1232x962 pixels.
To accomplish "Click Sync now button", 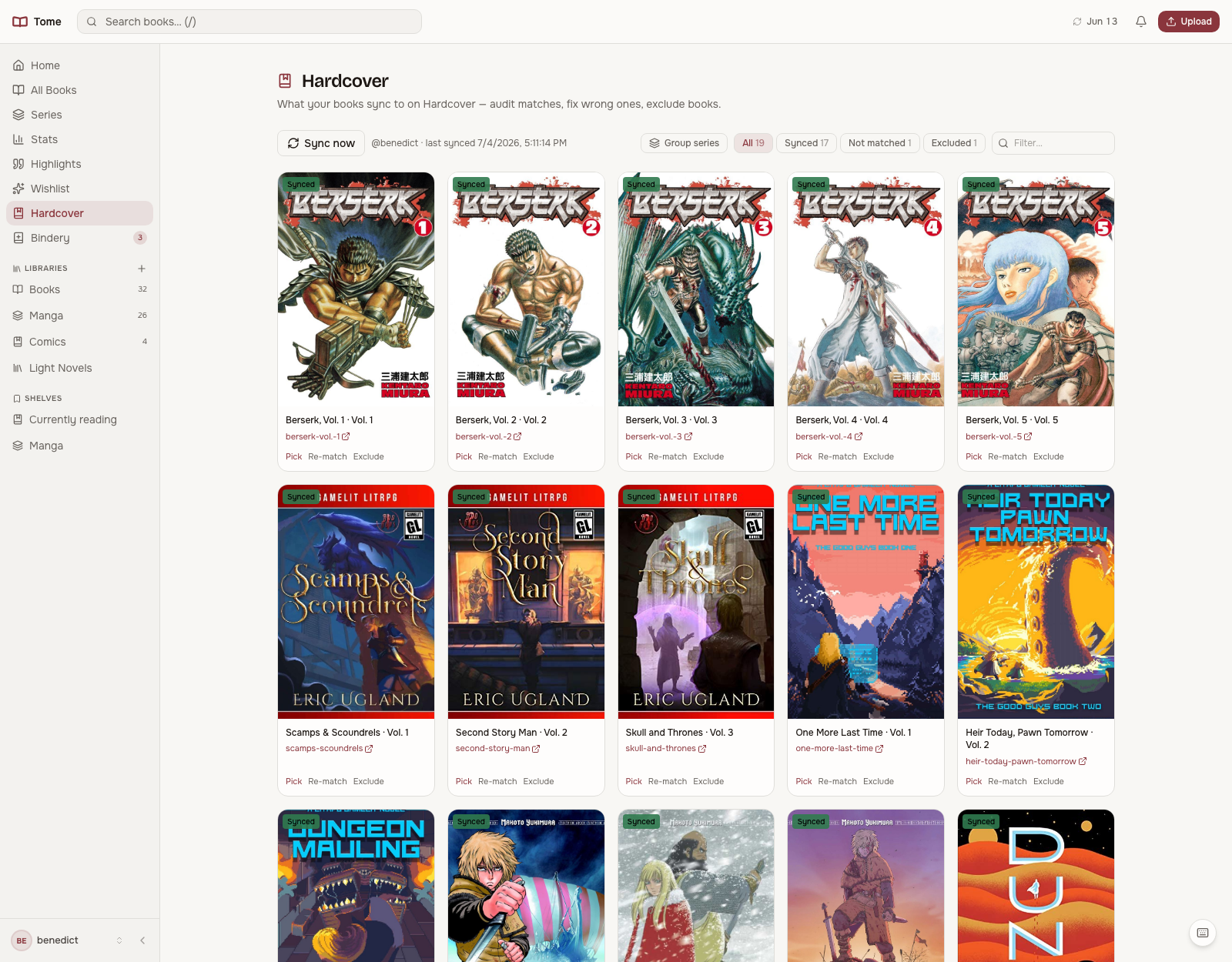I will click(321, 143).
